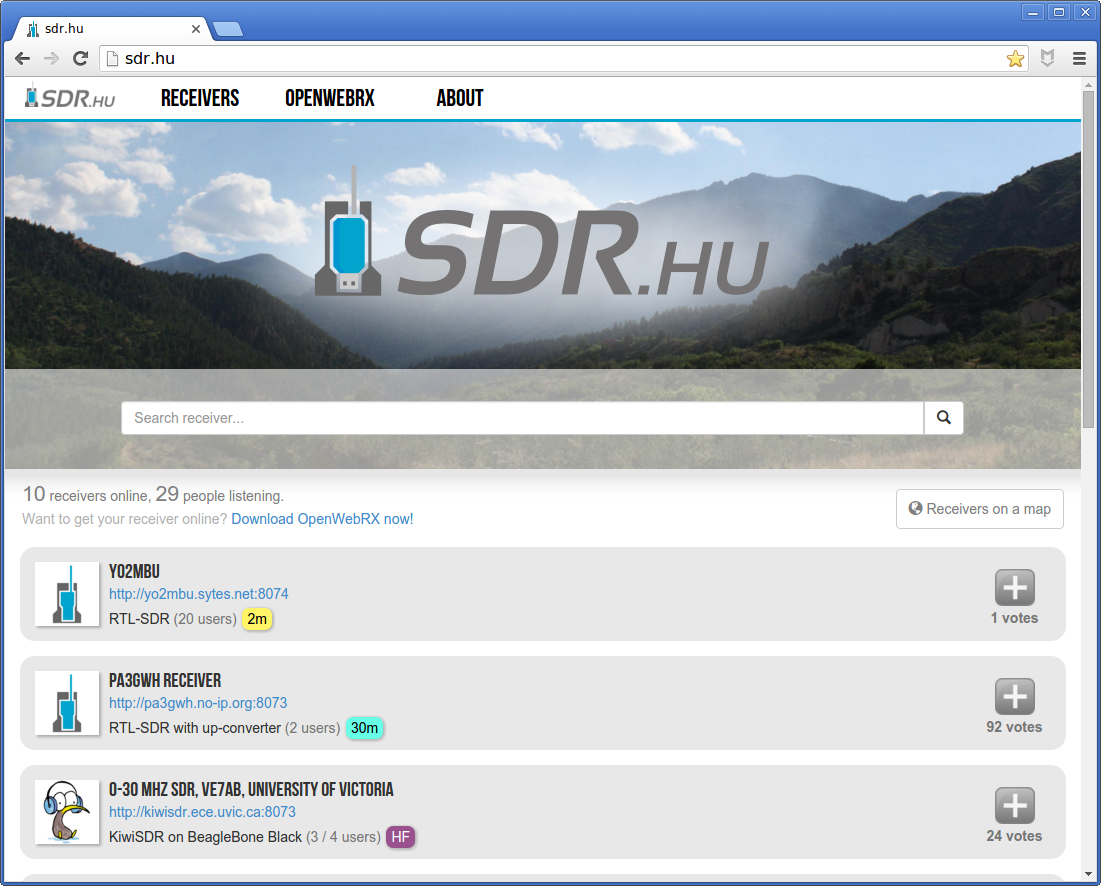This screenshot has height=886, width=1101.
Task: Open the browser hamburger menu
Action: click(x=1079, y=58)
